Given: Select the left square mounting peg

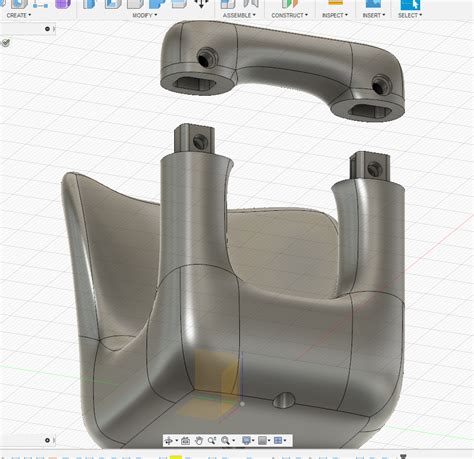Looking at the screenshot, I should tap(194, 139).
